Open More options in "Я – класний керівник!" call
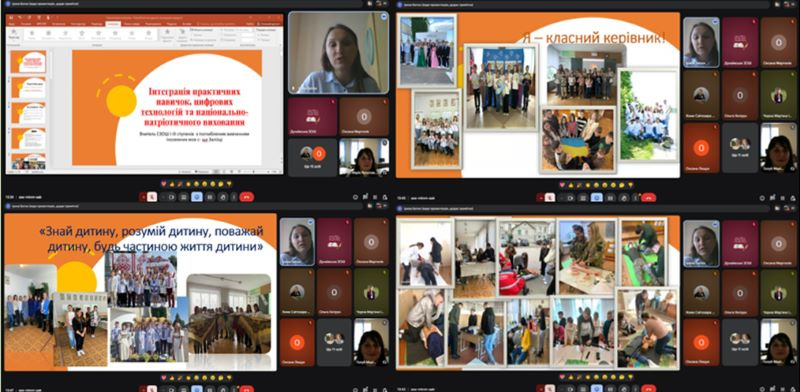 click(x=634, y=198)
